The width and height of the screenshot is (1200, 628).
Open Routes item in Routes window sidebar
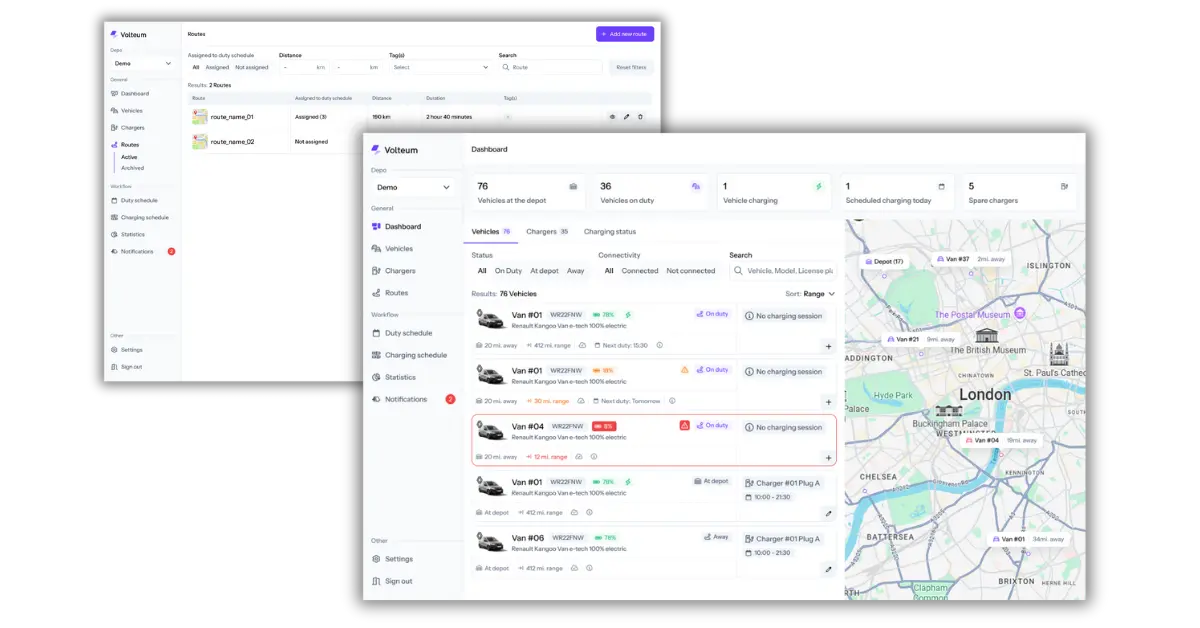coord(130,145)
